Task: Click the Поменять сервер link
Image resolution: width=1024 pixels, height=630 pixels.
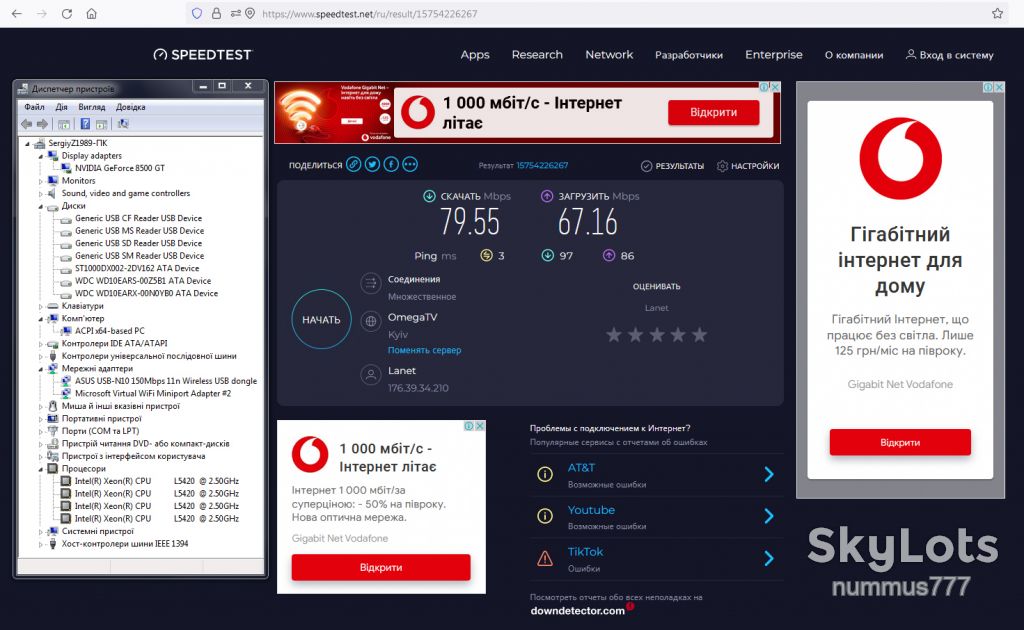Action: tap(424, 350)
